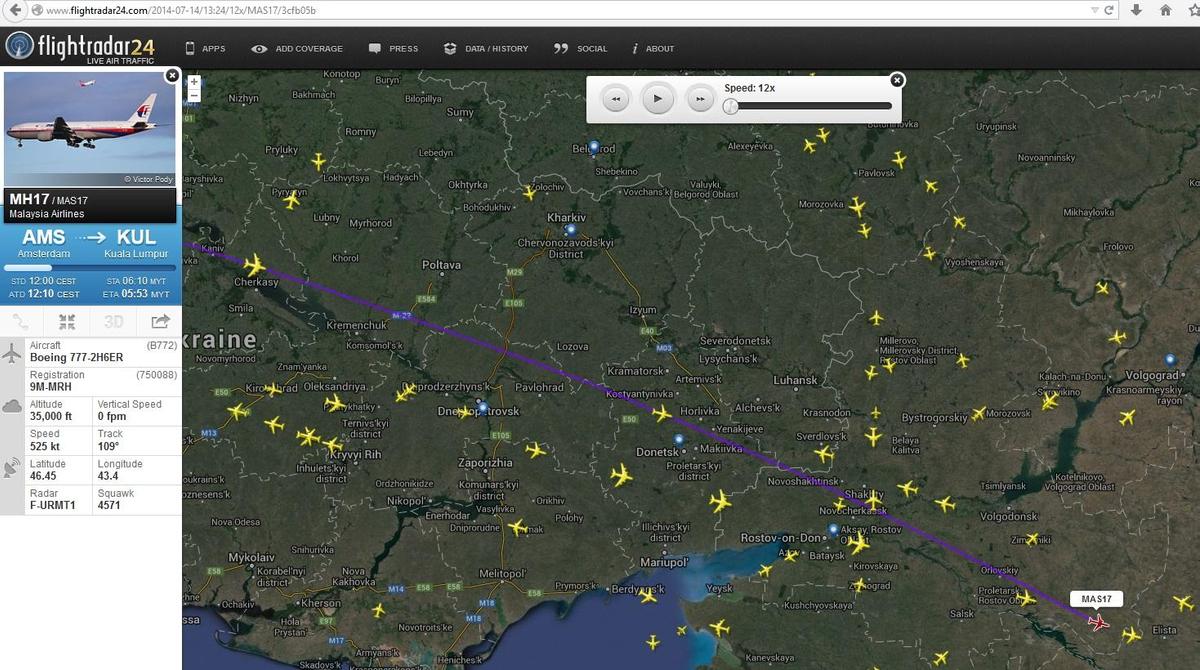Click the radar value F-URMT1
The height and width of the screenshot is (670, 1200).
click(x=53, y=506)
